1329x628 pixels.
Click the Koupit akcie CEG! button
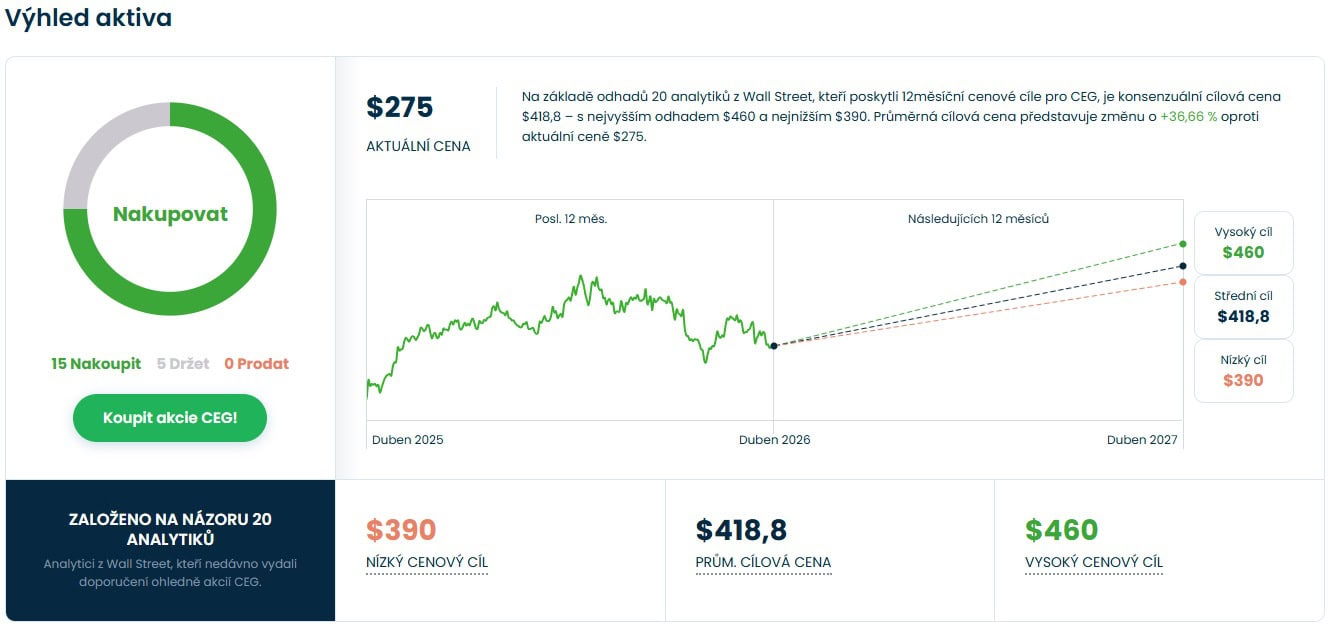(x=170, y=418)
